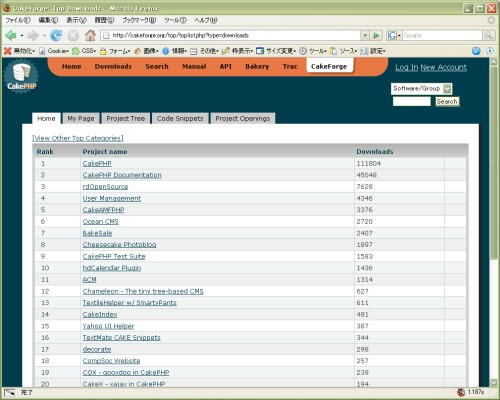
Task: Open the ファイル menu
Action: pos(18,20)
